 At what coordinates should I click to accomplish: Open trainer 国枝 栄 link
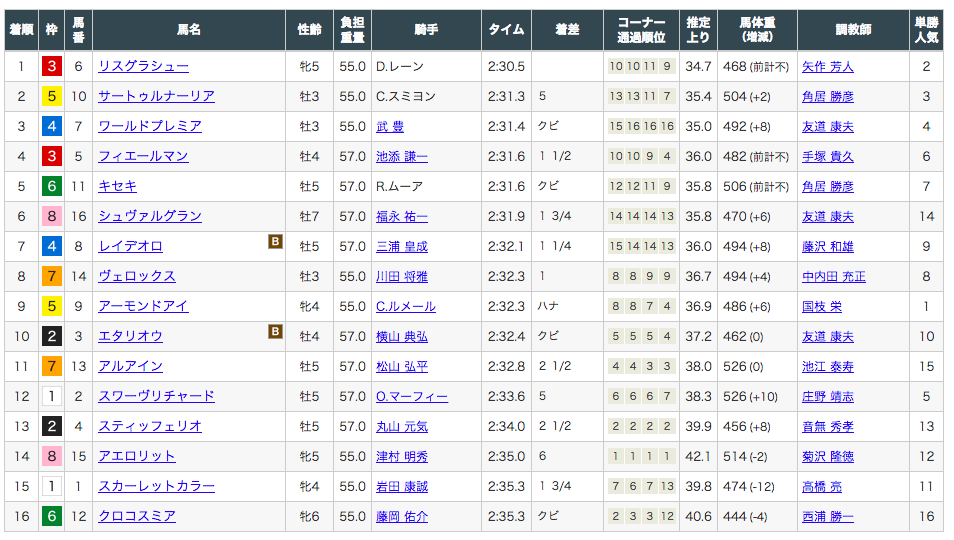[822, 306]
